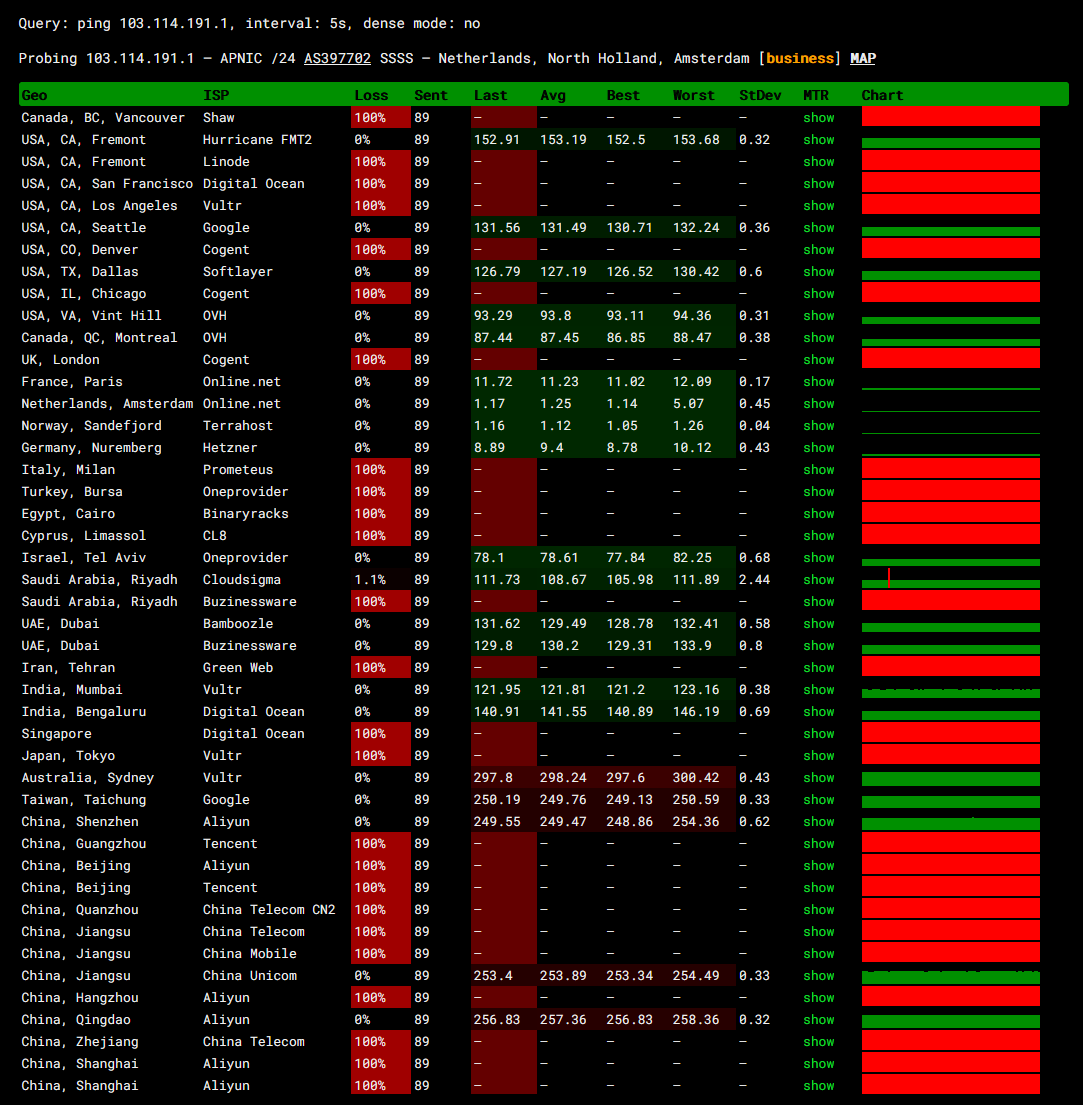This screenshot has height=1105, width=1083.
Task: Show MTR for Fremont Linode row
Action: click(x=818, y=161)
